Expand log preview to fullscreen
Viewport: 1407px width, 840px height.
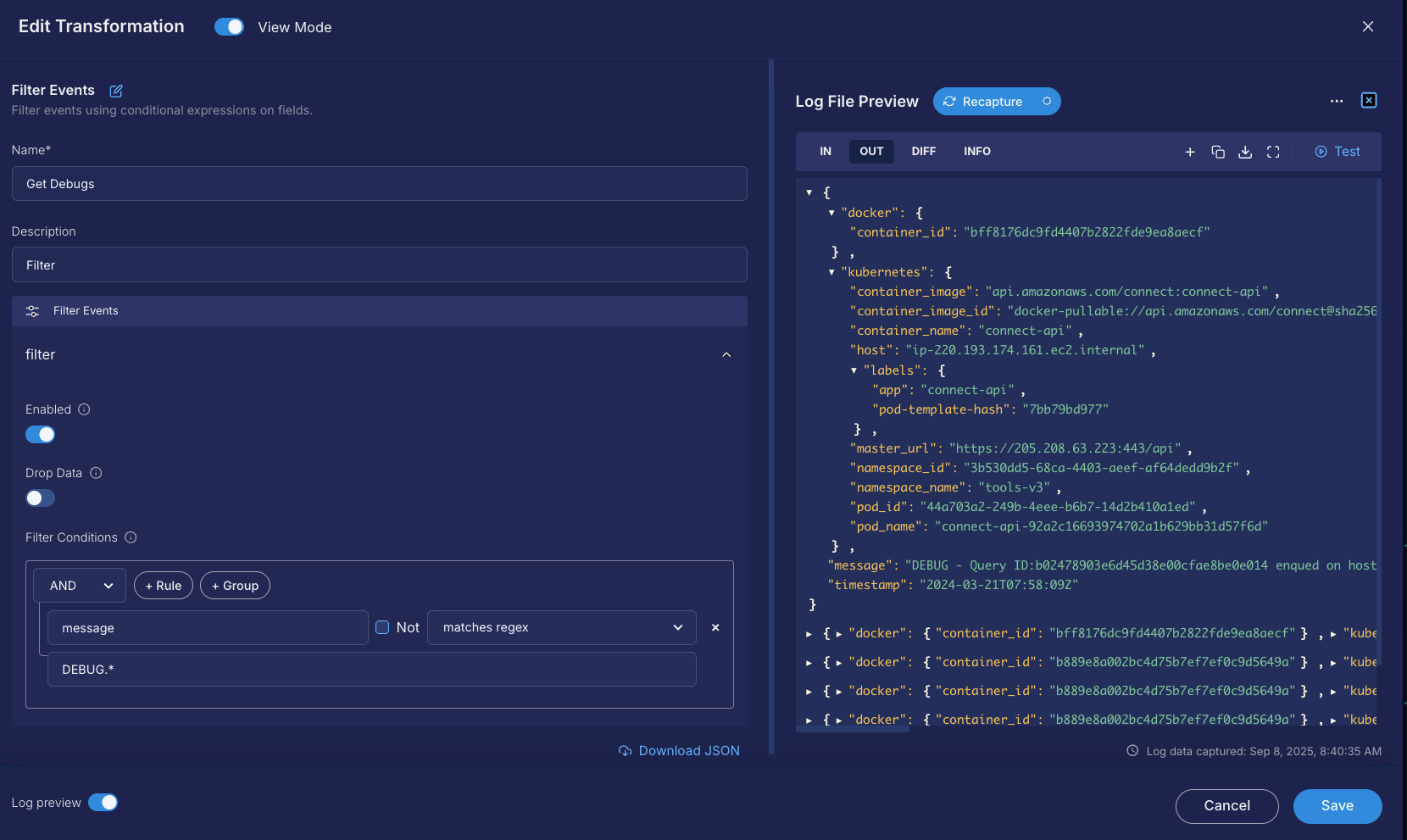click(x=1273, y=152)
